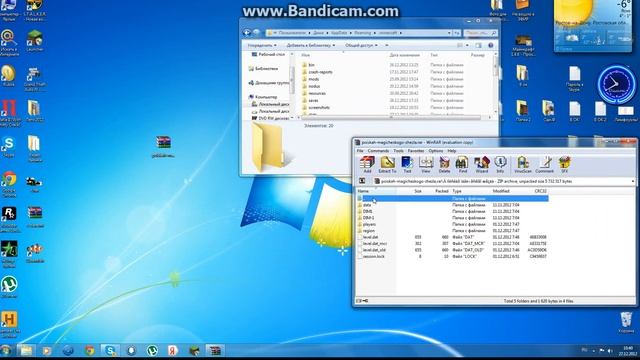Click the Windows Start orb
Image resolution: width=640 pixels, height=360 pixels.
pos(6,350)
